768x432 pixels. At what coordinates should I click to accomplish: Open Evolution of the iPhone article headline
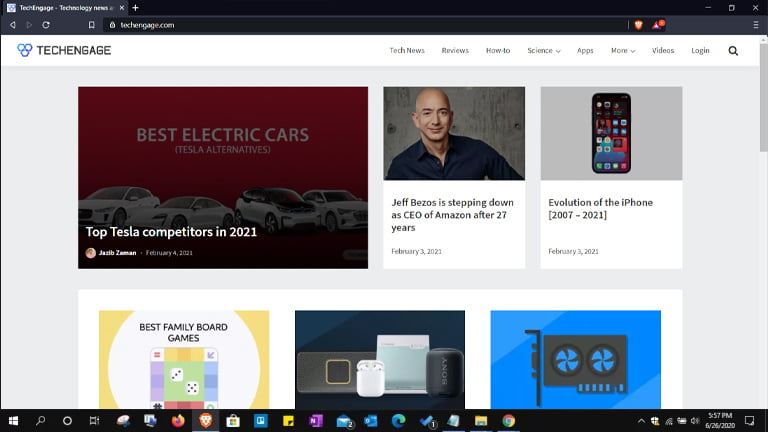[x=600, y=209]
